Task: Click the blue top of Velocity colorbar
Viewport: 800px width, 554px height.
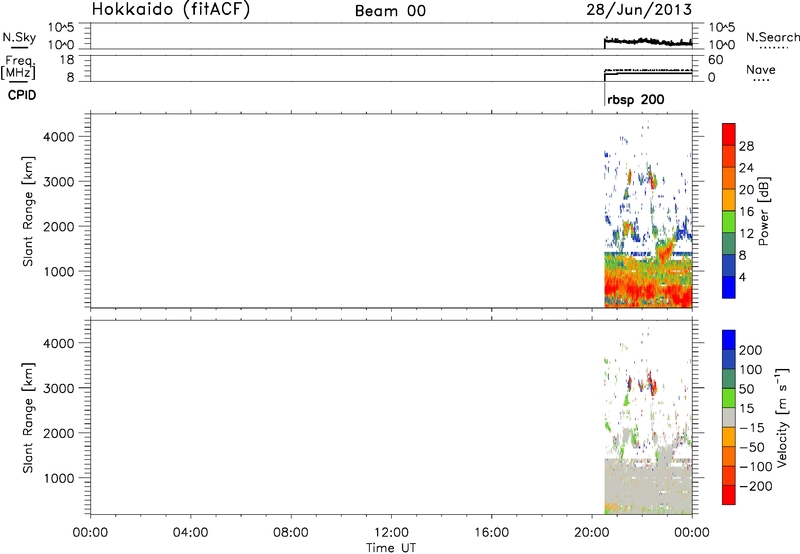Action: click(729, 340)
